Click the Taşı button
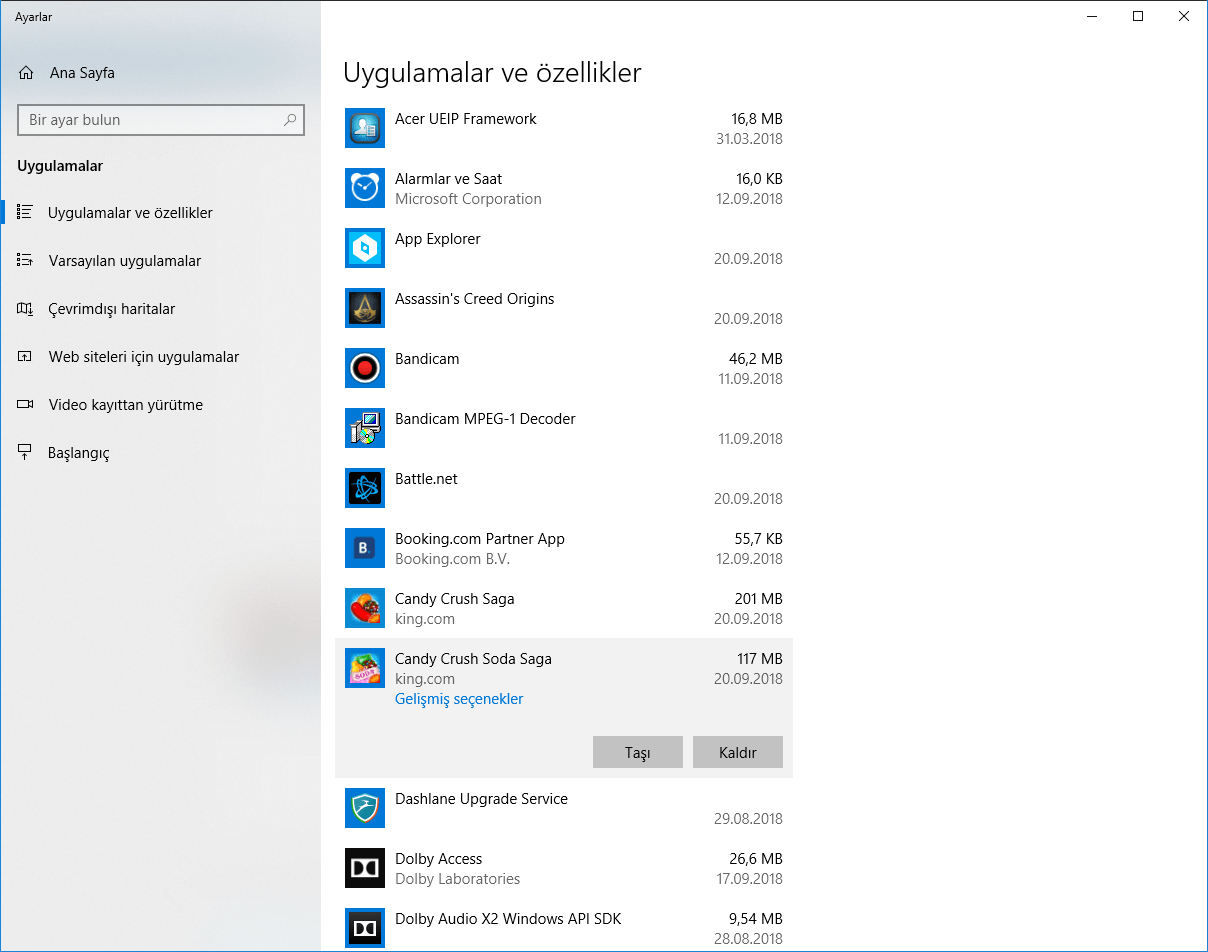This screenshot has height=952, width=1208. pyautogui.click(x=638, y=752)
